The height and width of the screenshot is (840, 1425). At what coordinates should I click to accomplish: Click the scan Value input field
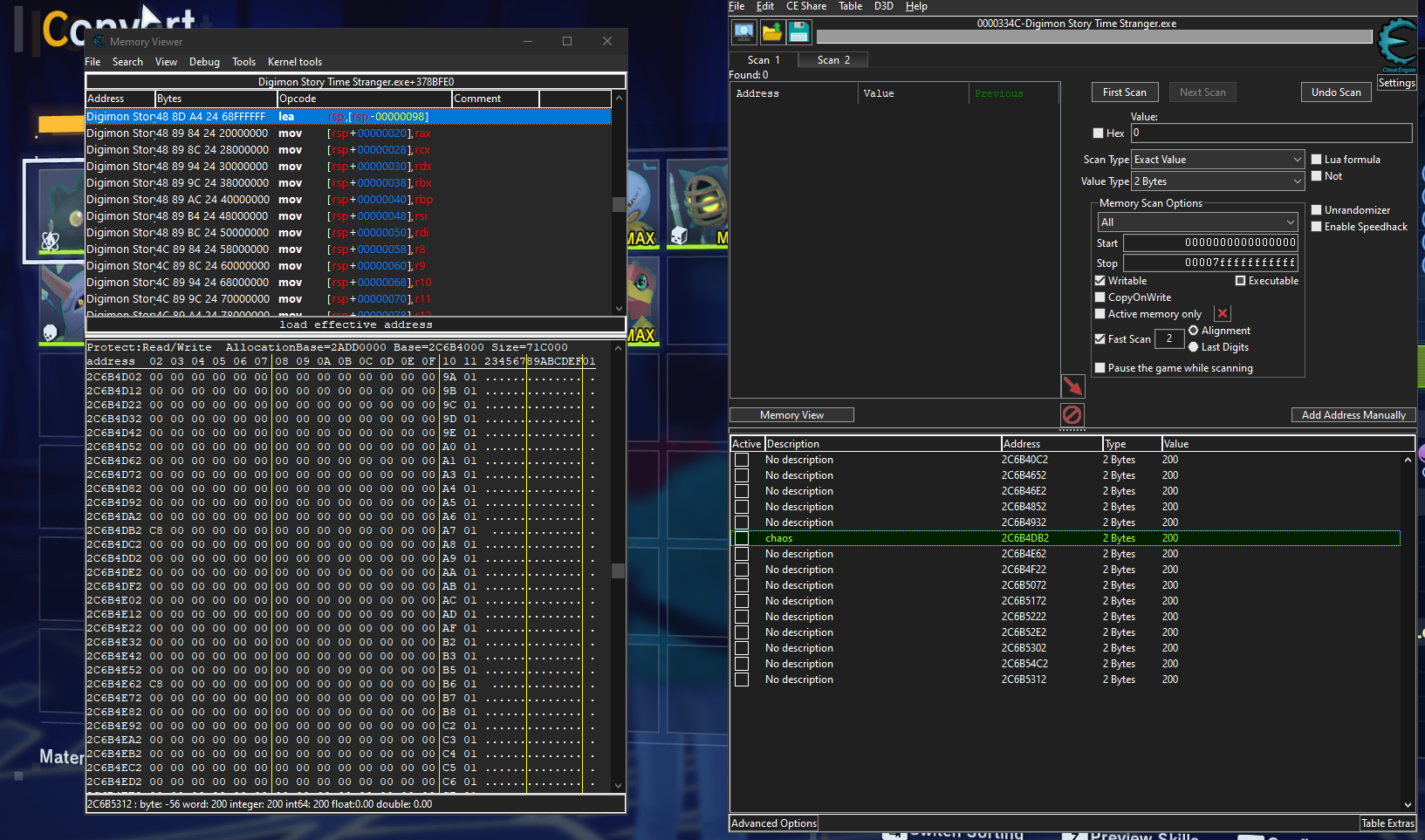pos(1271,133)
